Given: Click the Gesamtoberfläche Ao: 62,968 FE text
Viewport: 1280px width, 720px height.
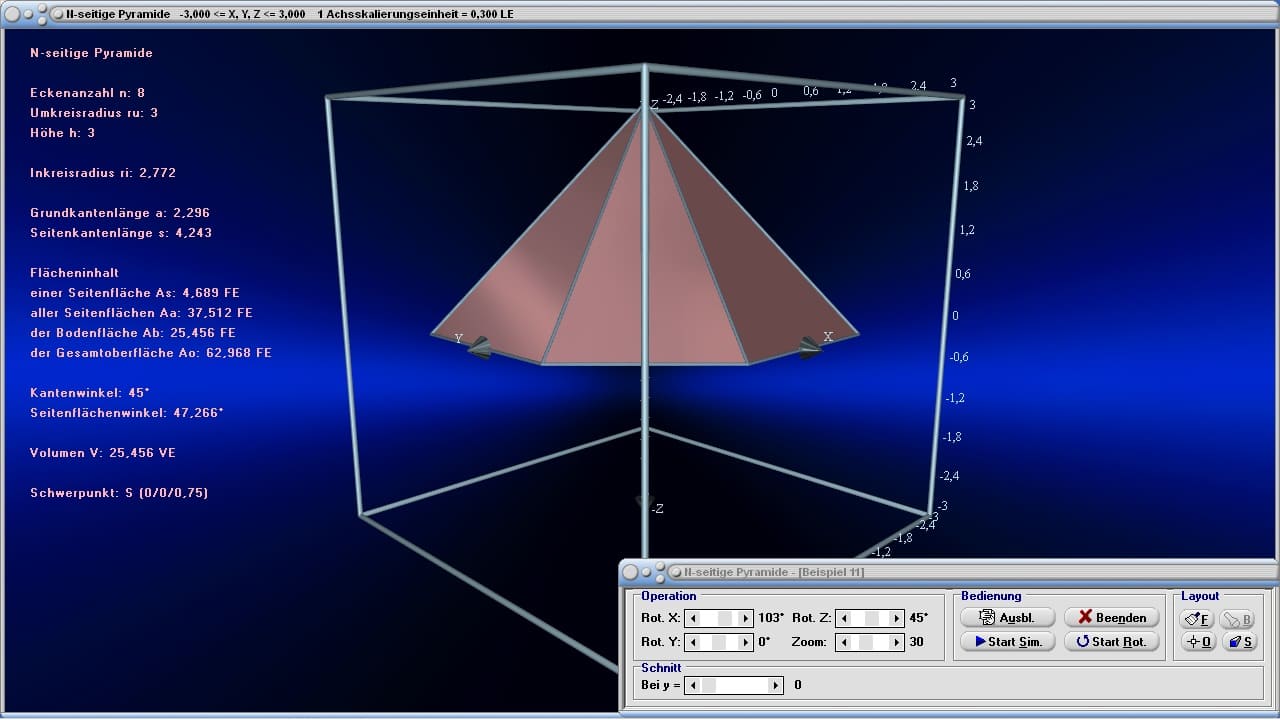Looking at the screenshot, I should 151,353.
